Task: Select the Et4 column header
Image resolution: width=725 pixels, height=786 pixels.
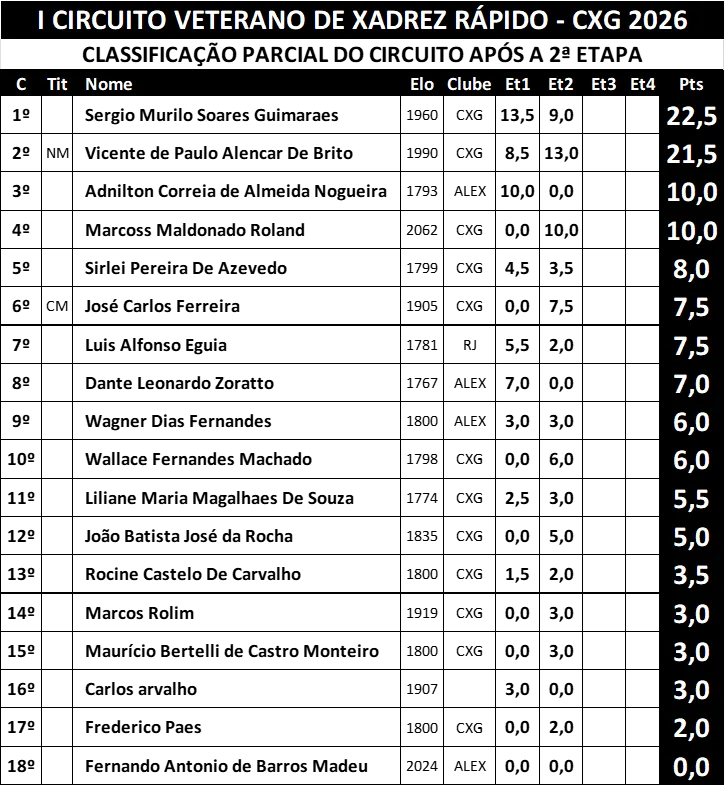Action: click(643, 85)
